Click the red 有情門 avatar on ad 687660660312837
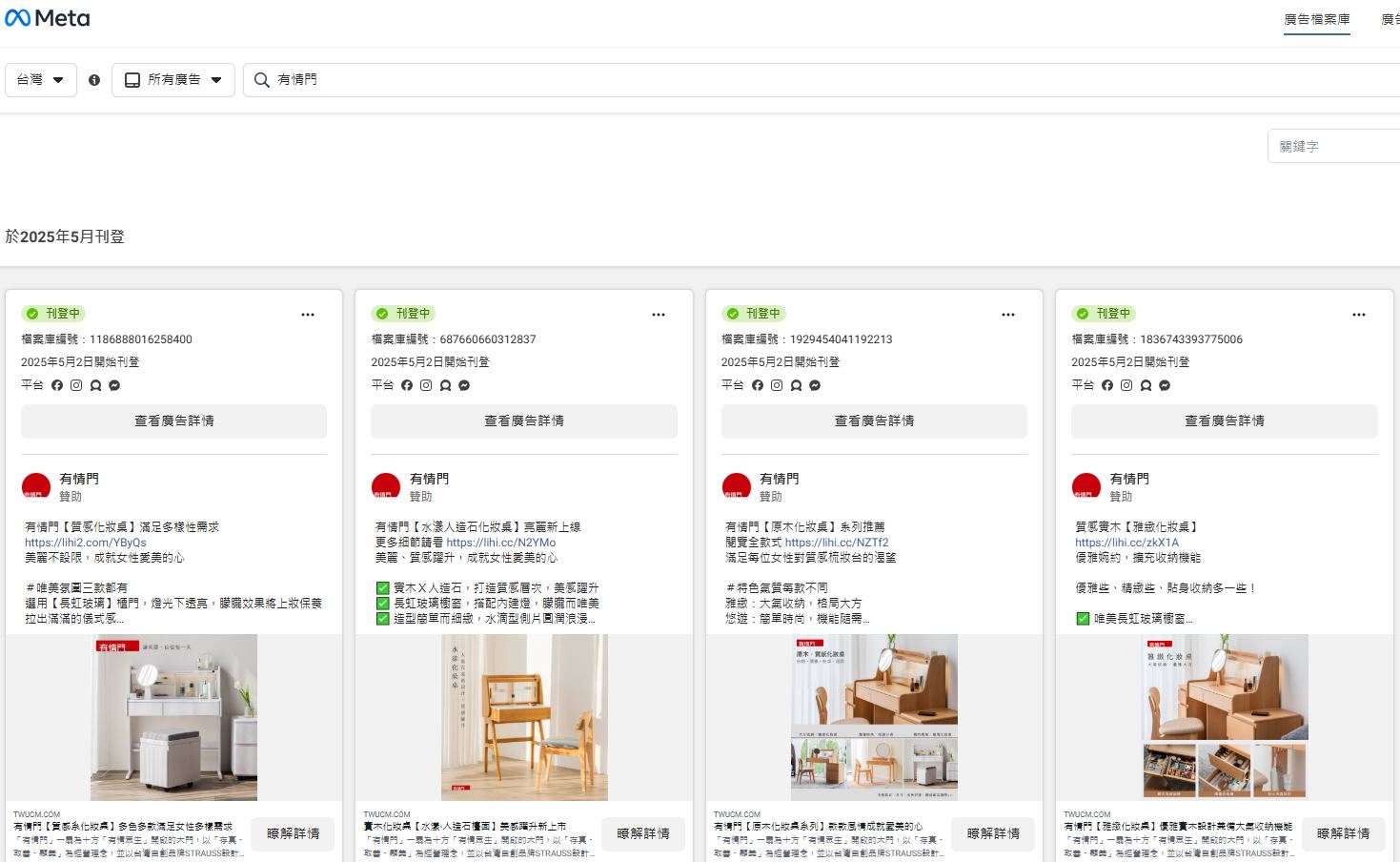 386,486
